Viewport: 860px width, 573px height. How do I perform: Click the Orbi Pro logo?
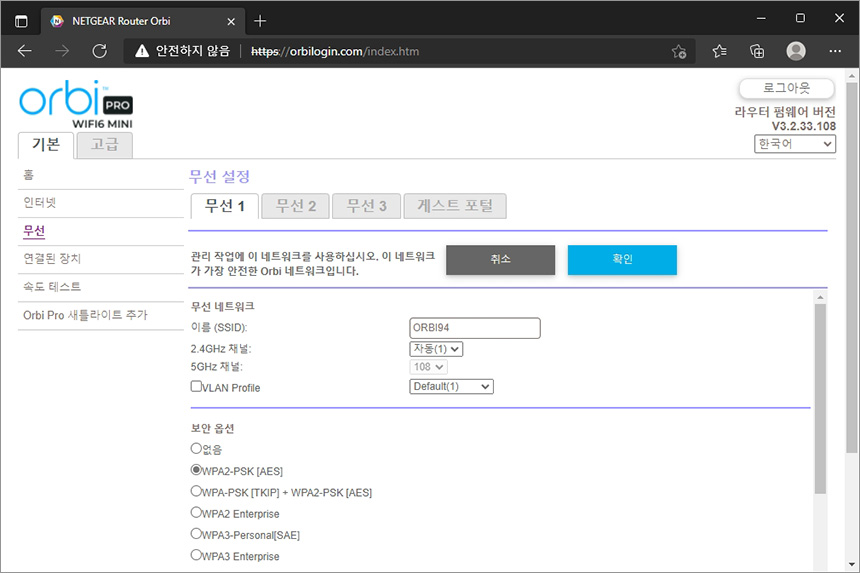76,105
